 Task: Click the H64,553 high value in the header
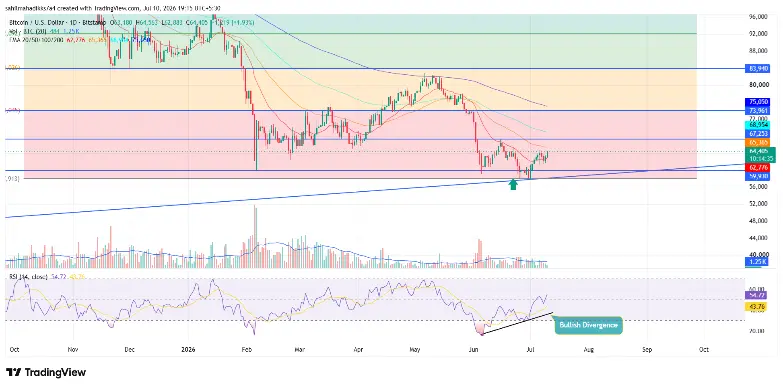click(x=146, y=23)
